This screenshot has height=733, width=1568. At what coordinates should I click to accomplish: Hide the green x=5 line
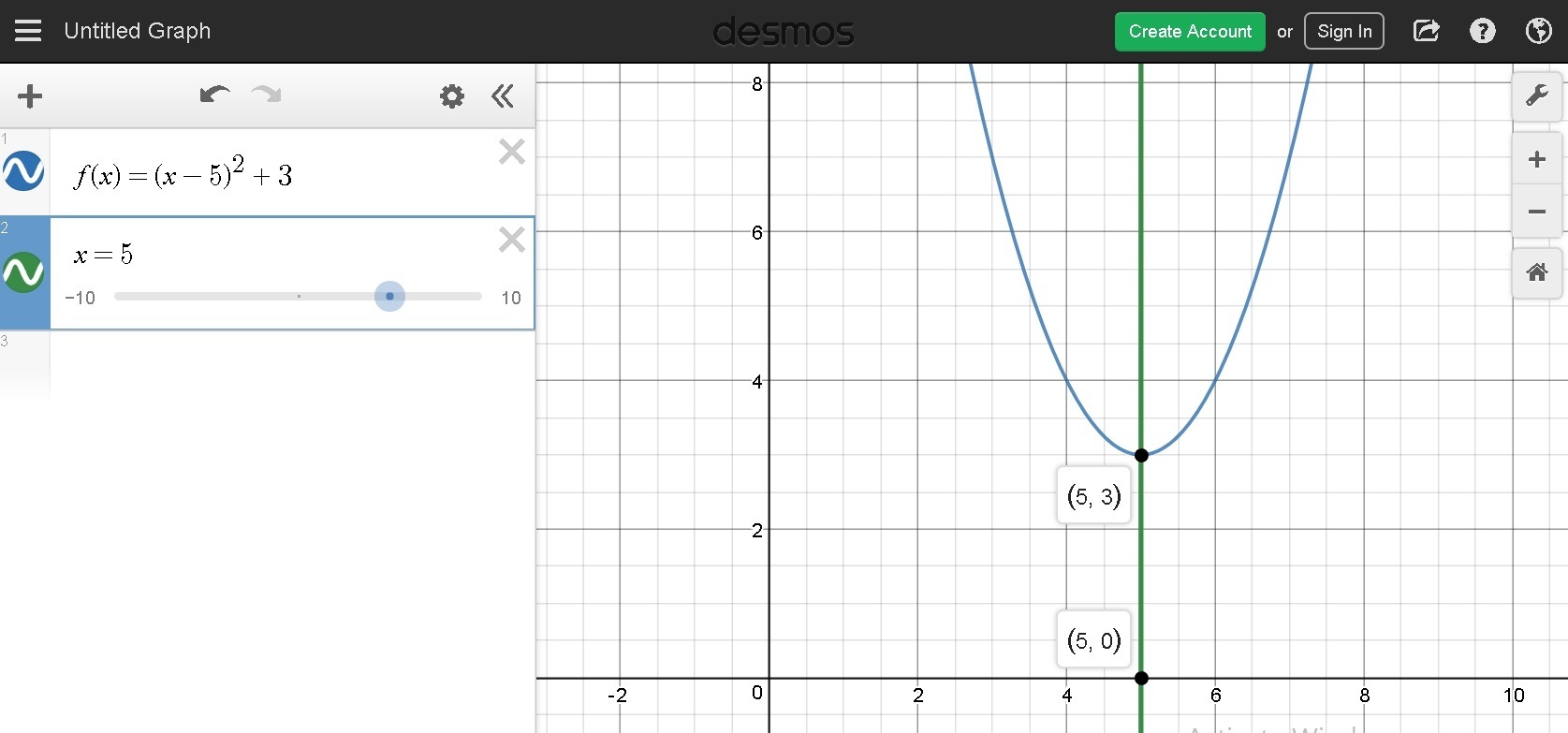[x=23, y=272]
